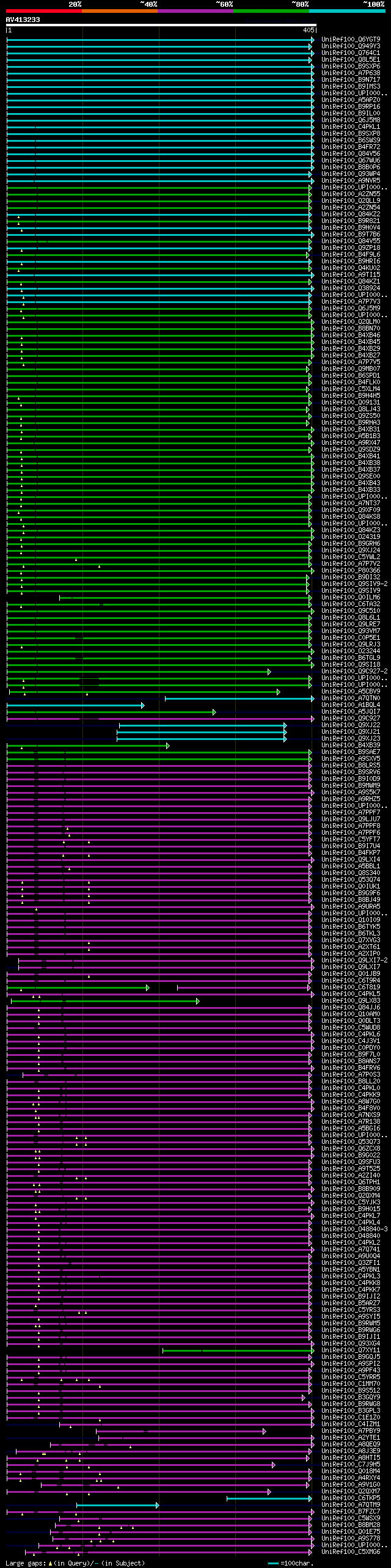This screenshot has width=391, height=1568.
Task: Open hit UniRef100_Q764C1
Action: pyautogui.click(x=351, y=53)
